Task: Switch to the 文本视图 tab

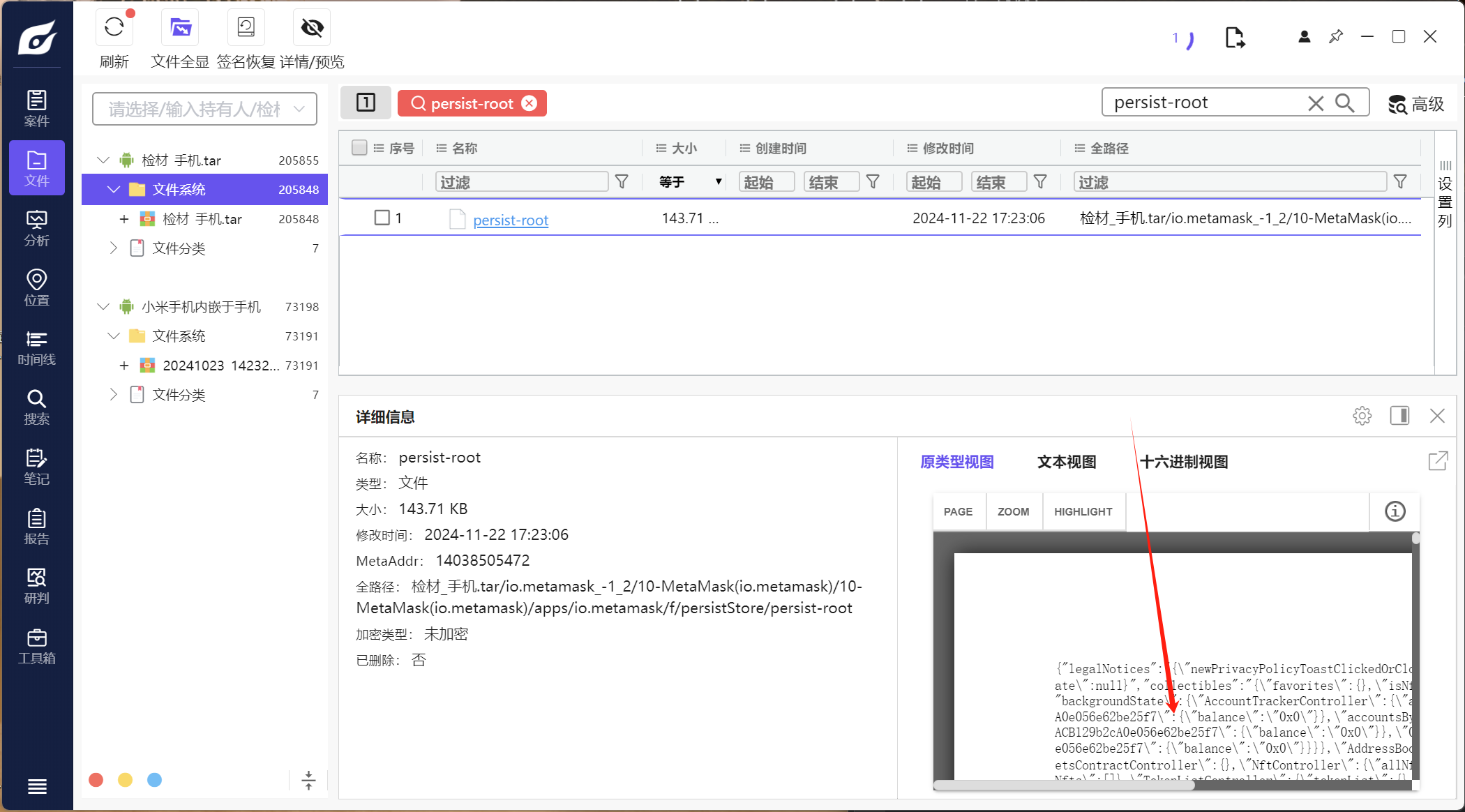Action: [1066, 462]
